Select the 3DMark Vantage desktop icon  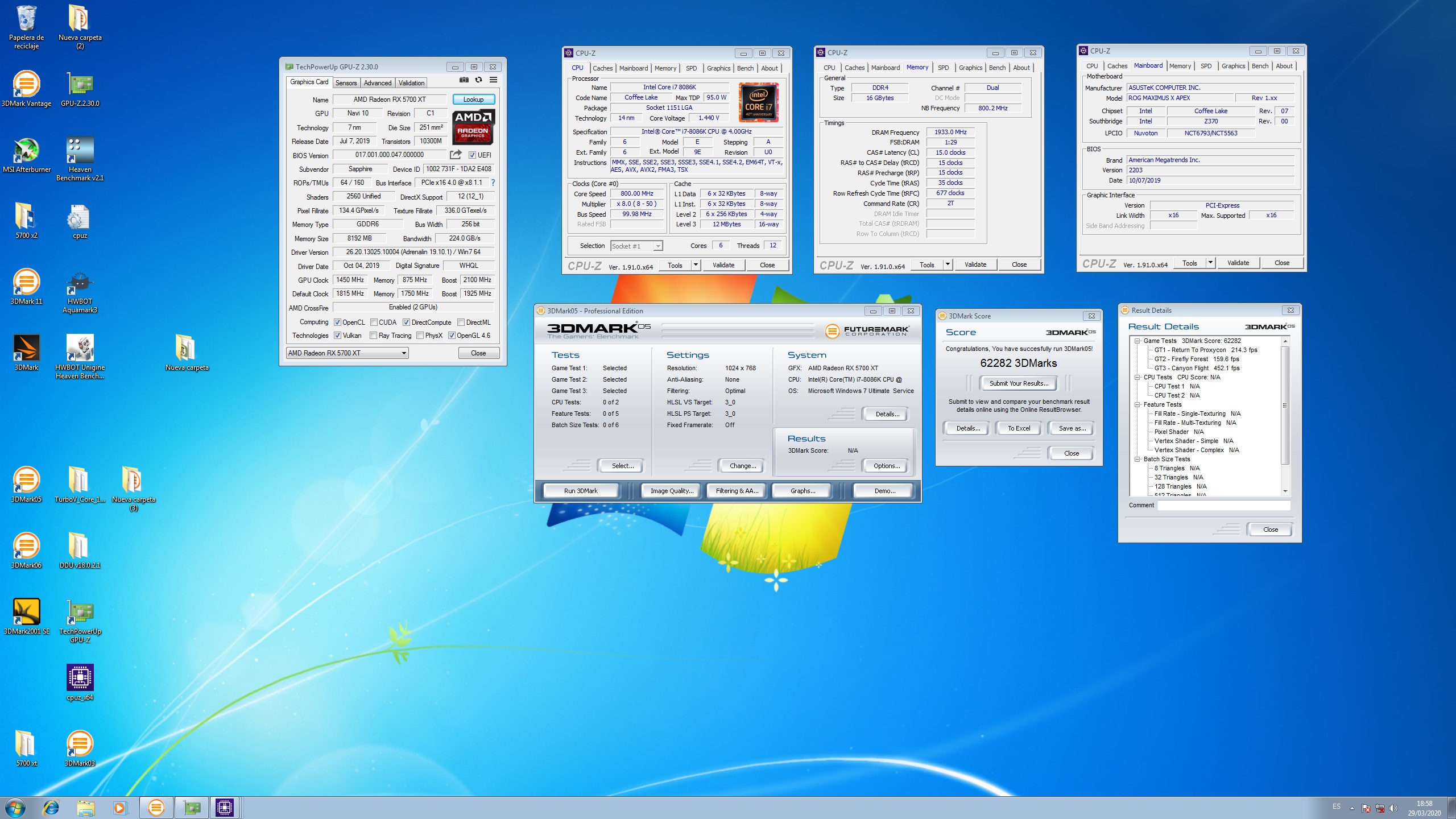[x=26, y=89]
